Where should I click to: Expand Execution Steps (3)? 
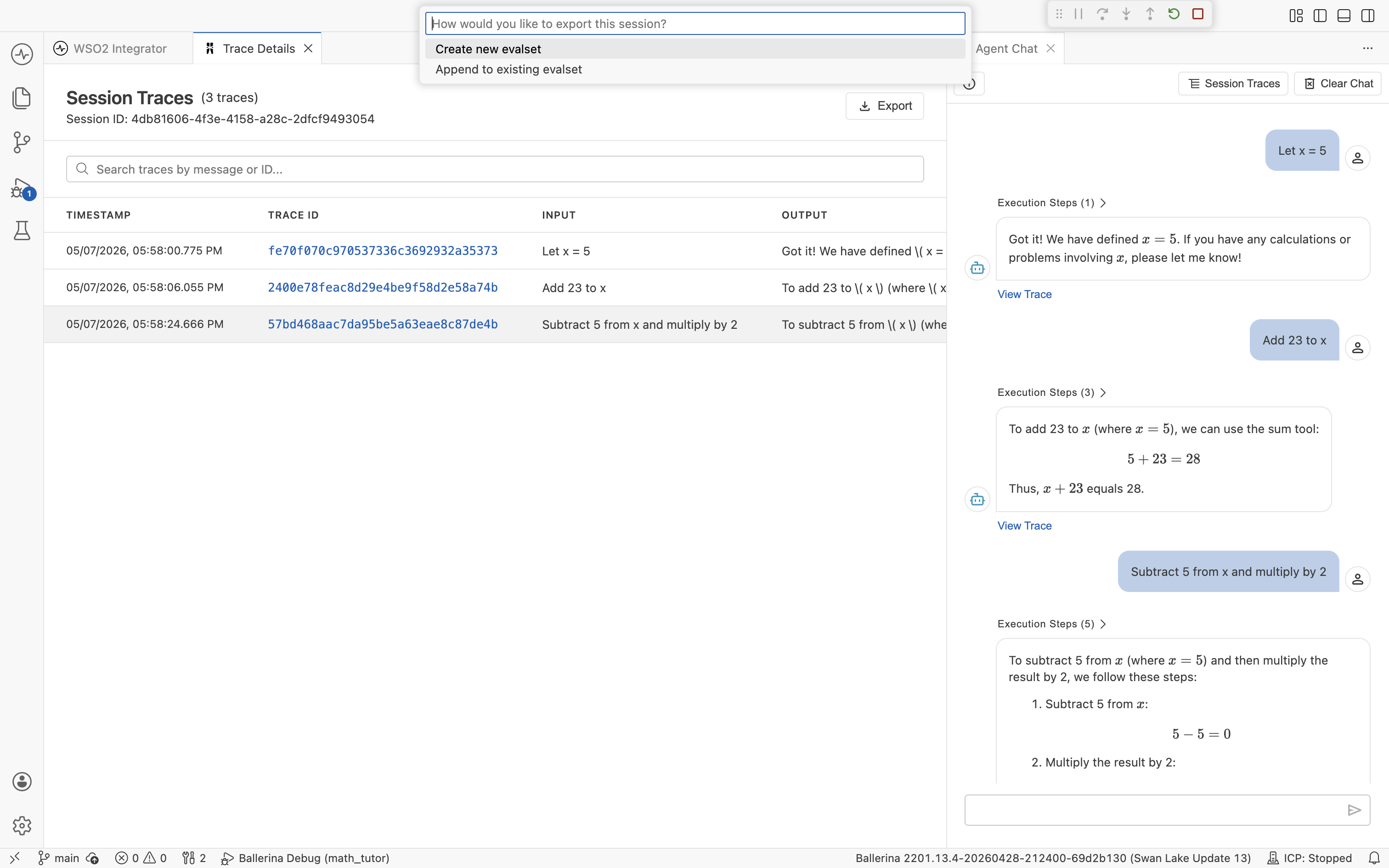click(1051, 392)
